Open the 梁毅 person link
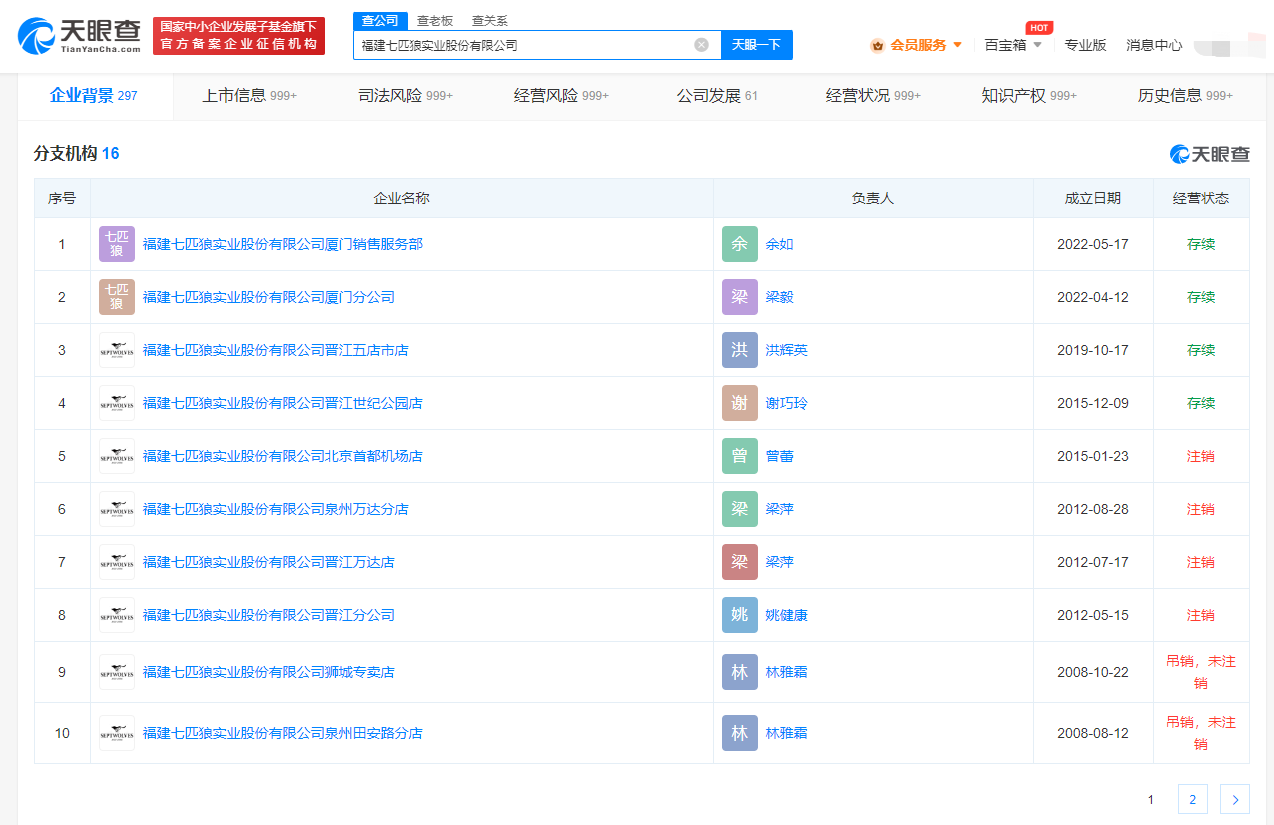 pos(780,297)
